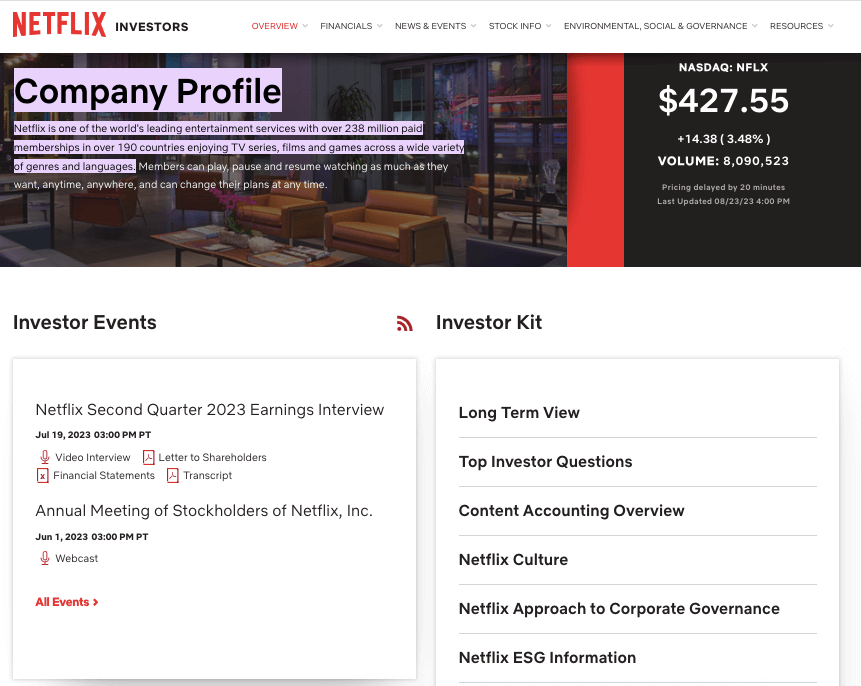The width and height of the screenshot is (861, 686).
Task: Open Content Accounting Overview
Action: [x=572, y=510]
